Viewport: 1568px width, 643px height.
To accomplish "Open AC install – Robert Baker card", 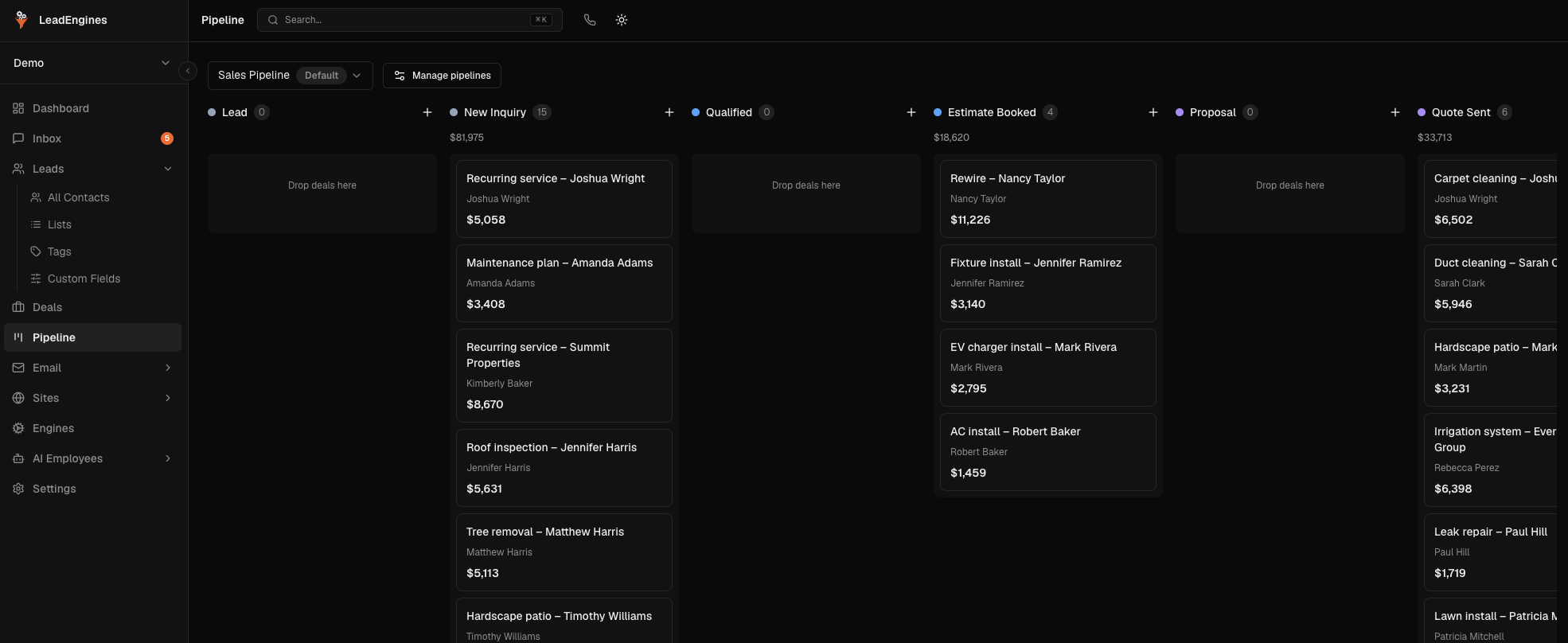I will pyautogui.click(x=1048, y=452).
